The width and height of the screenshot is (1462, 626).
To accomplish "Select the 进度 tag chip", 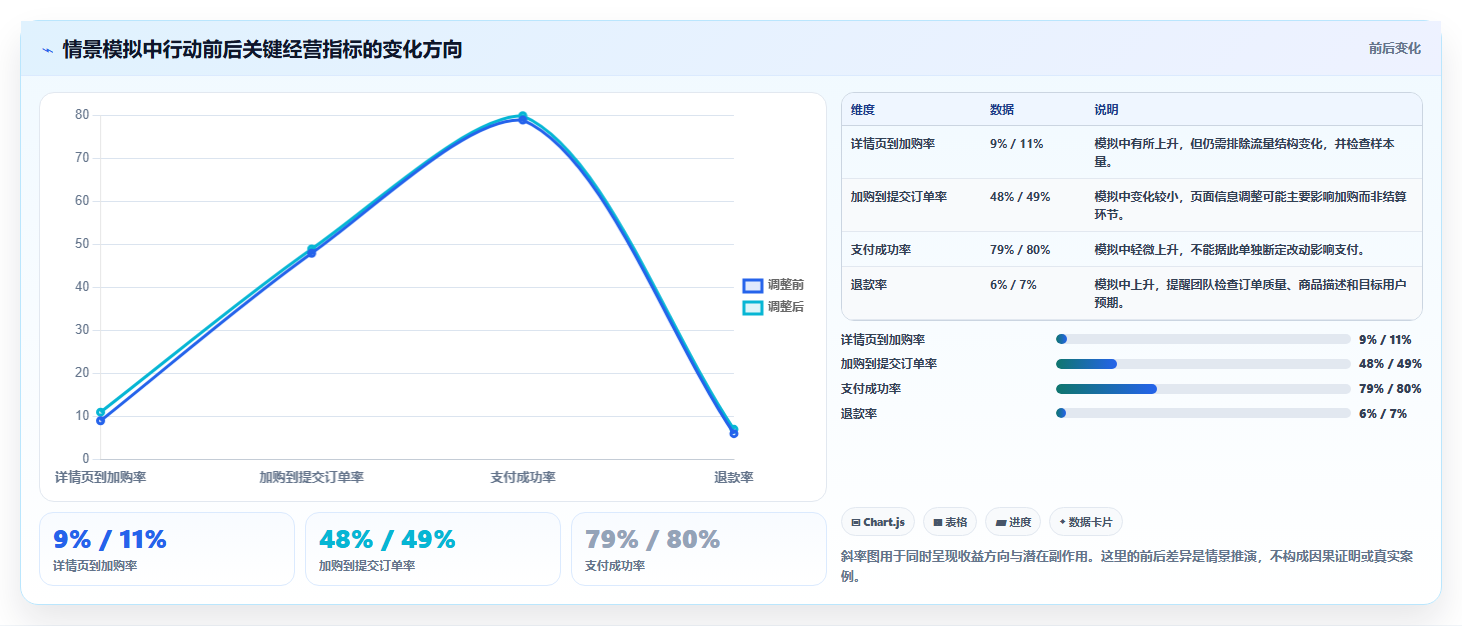I will pyautogui.click(x=1013, y=522).
